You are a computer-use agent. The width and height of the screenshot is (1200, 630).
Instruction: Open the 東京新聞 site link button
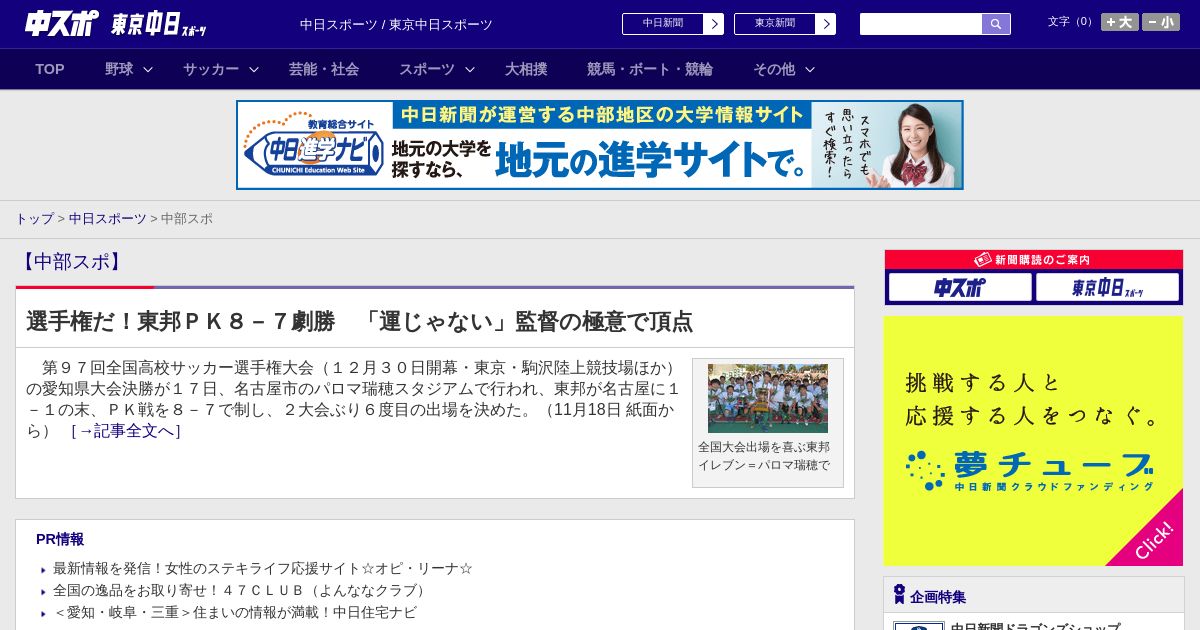click(x=785, y=24)
